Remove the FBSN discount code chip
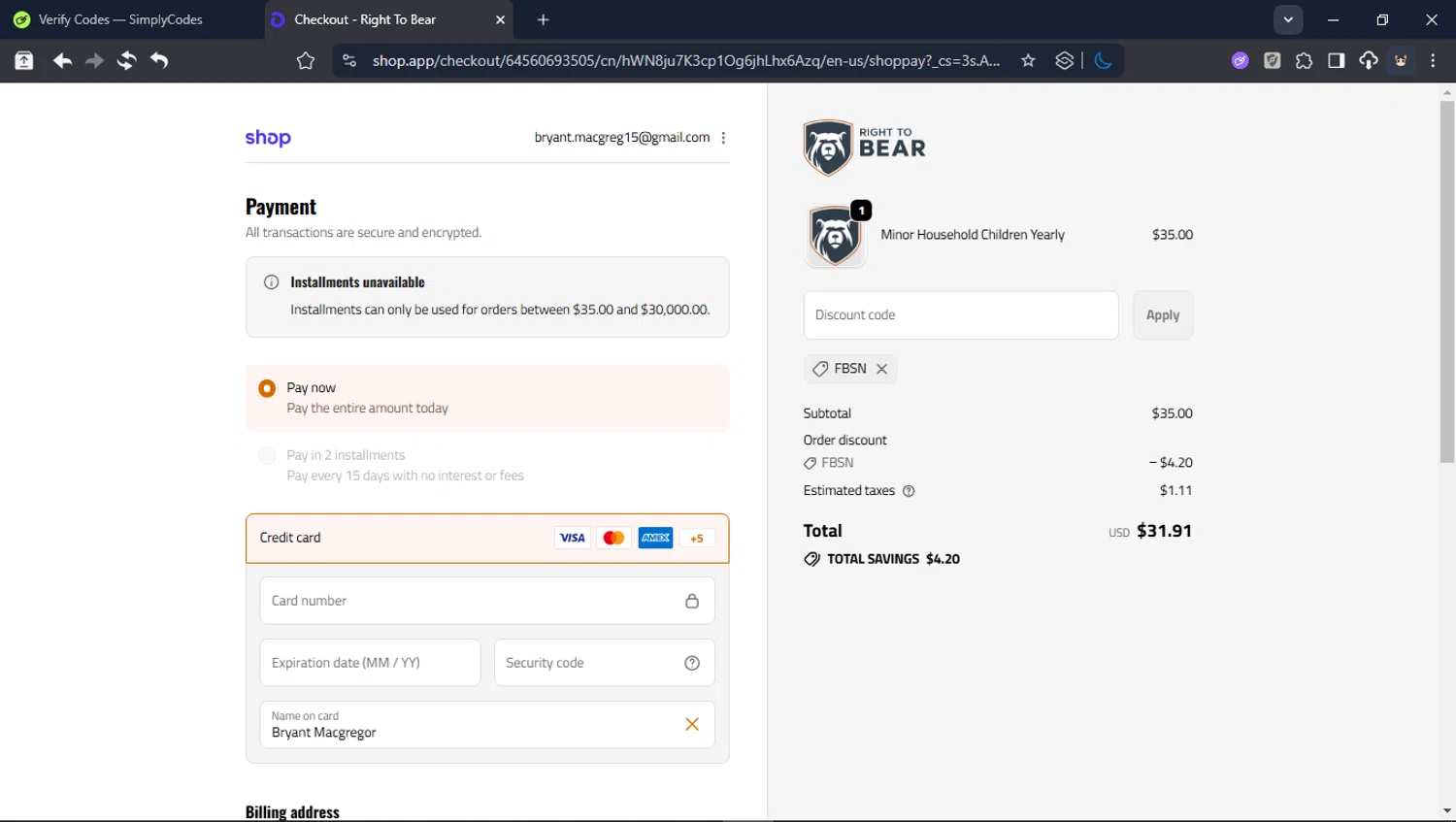This screenshot has width=1456, height=822. pos(882,369)
